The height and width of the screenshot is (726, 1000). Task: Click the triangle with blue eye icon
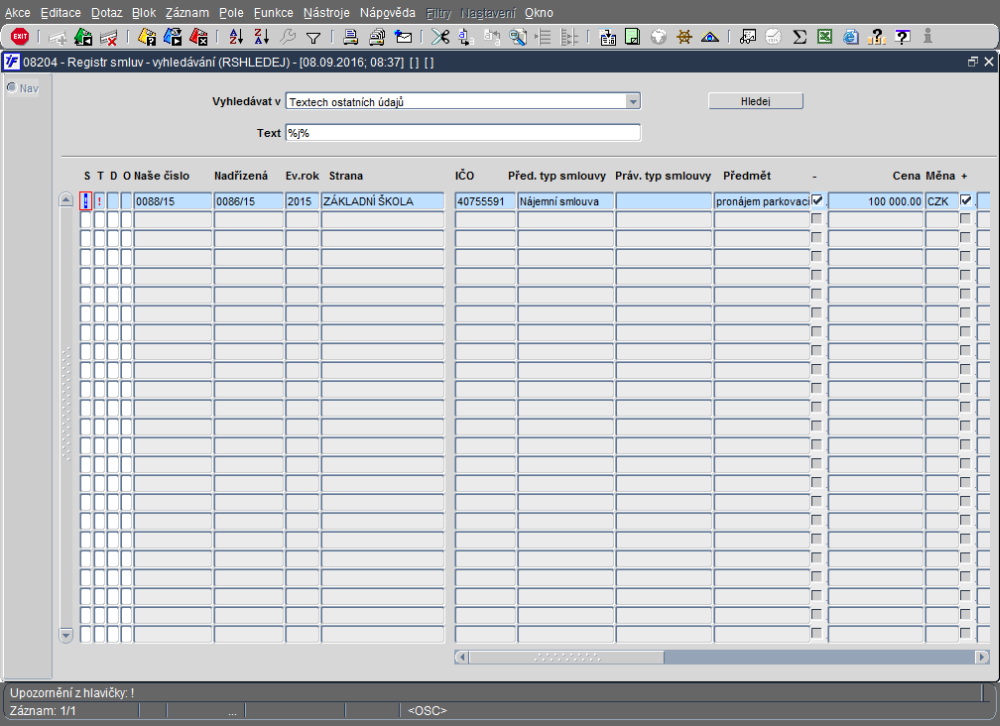coord(710,37)
